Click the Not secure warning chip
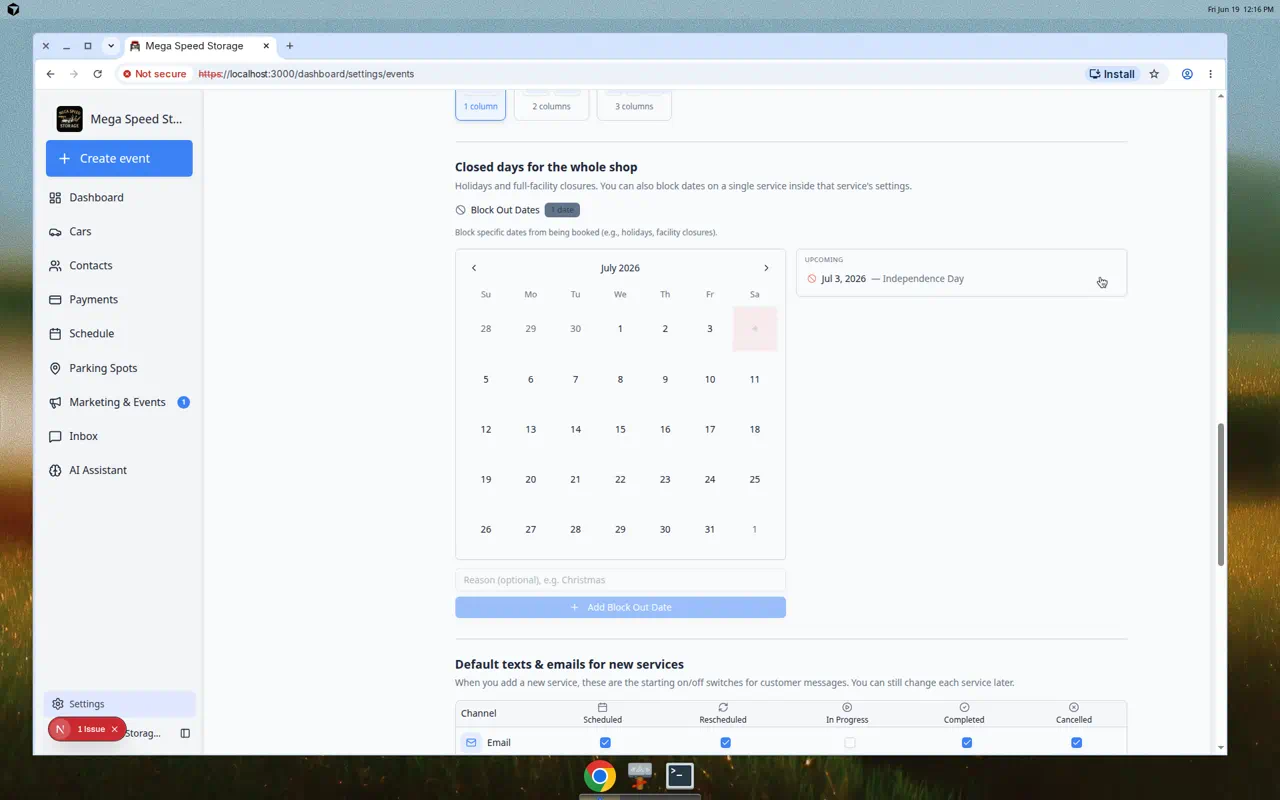The height and width of the screenshot is (800, 1280). (154, 74)
